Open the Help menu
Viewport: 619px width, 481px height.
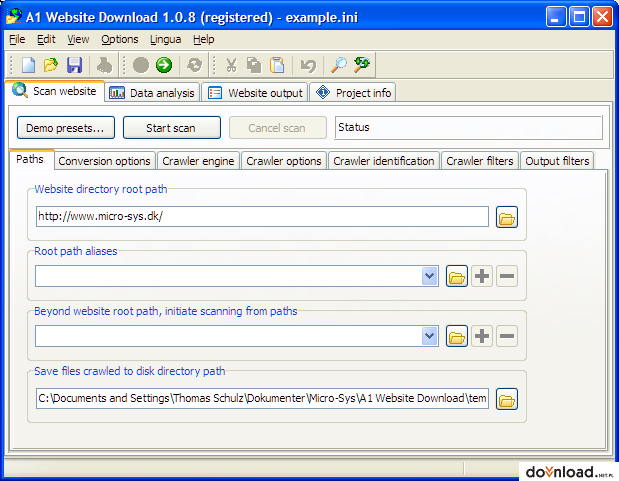pos(204,39)
